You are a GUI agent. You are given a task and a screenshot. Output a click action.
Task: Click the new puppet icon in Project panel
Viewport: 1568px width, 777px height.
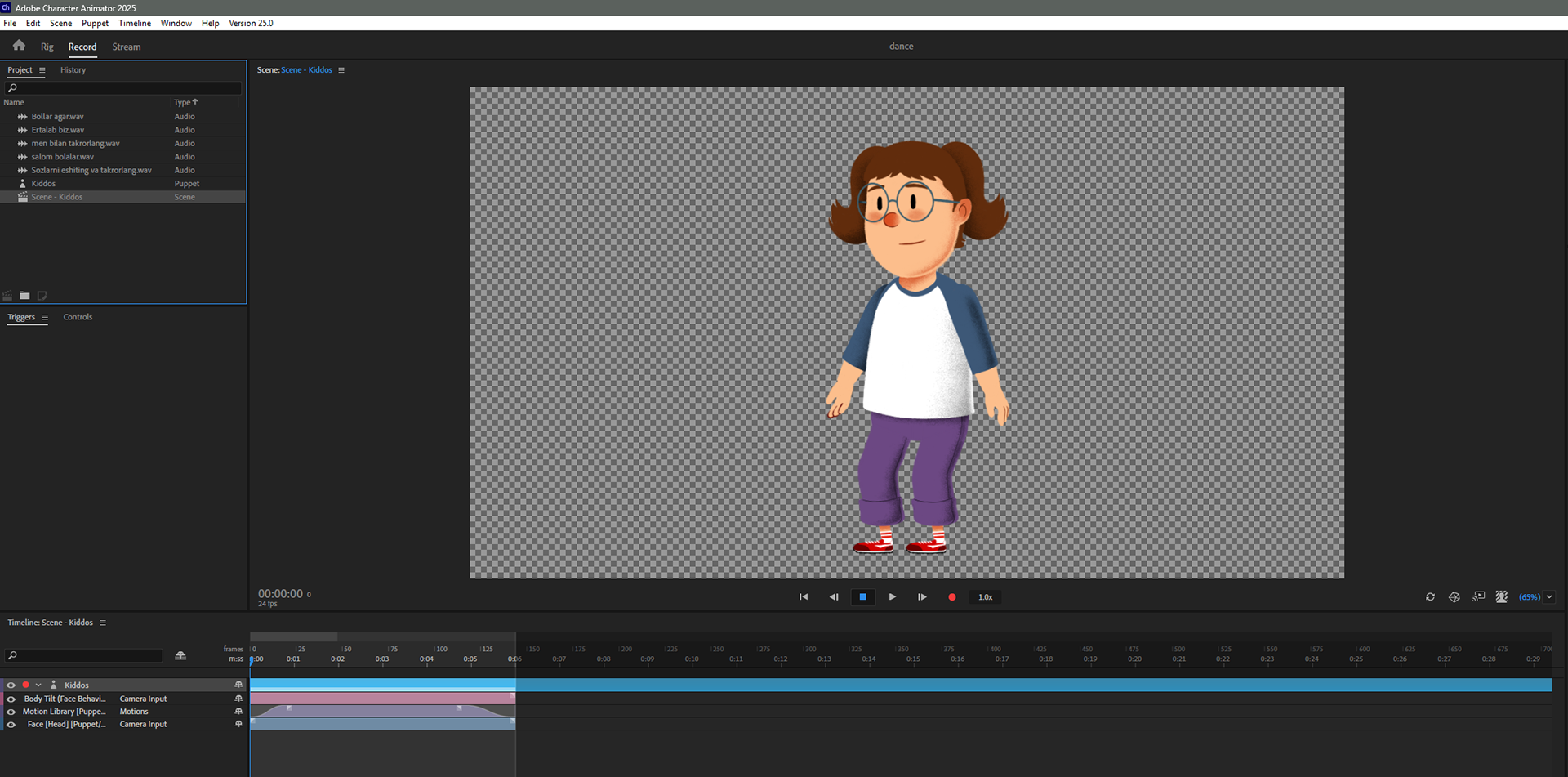pyautogui.click(x=42, y=296)
